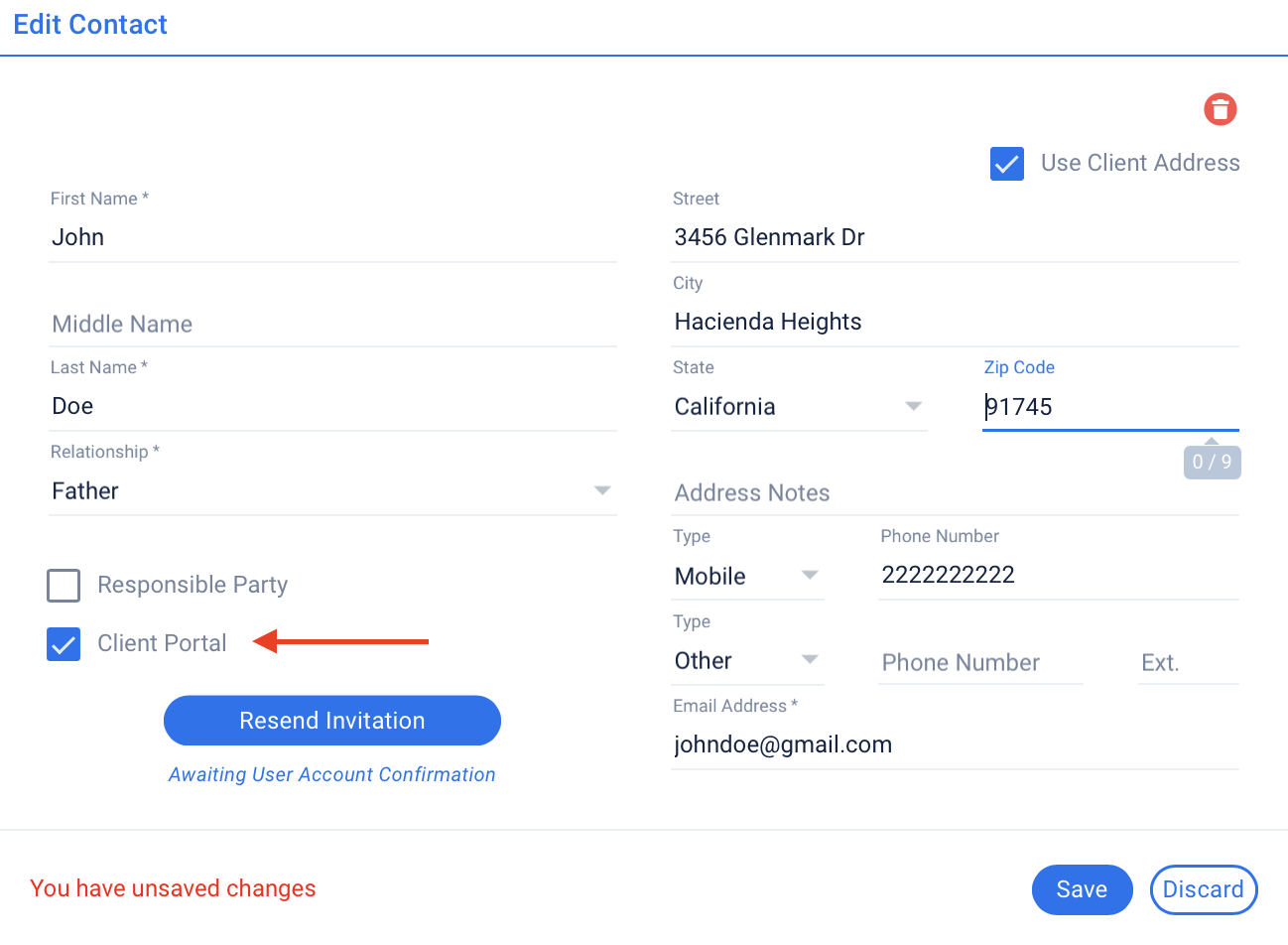Focus the Middle Name field

(332, 325)
